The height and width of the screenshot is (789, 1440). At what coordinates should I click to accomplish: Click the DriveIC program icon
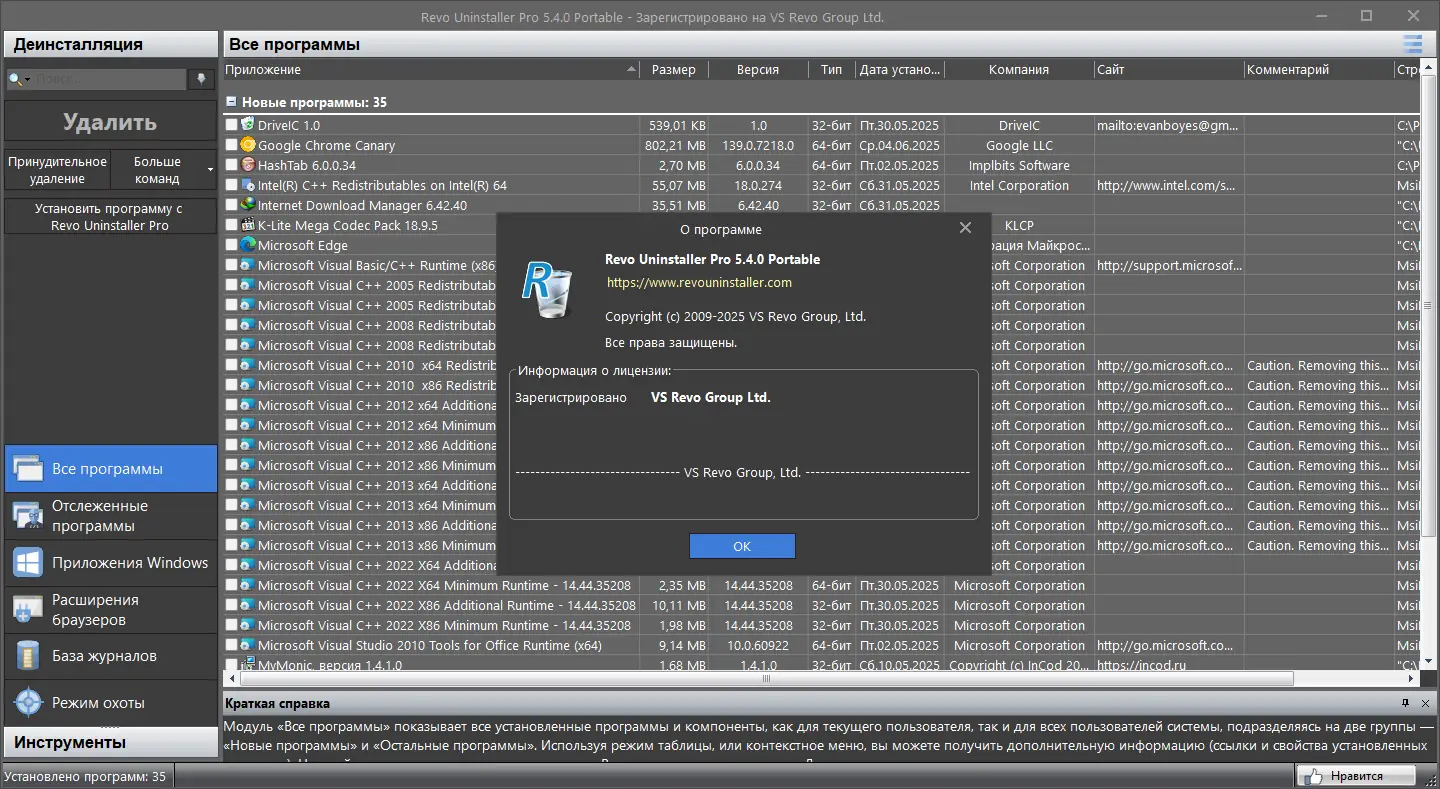point(247,125)
